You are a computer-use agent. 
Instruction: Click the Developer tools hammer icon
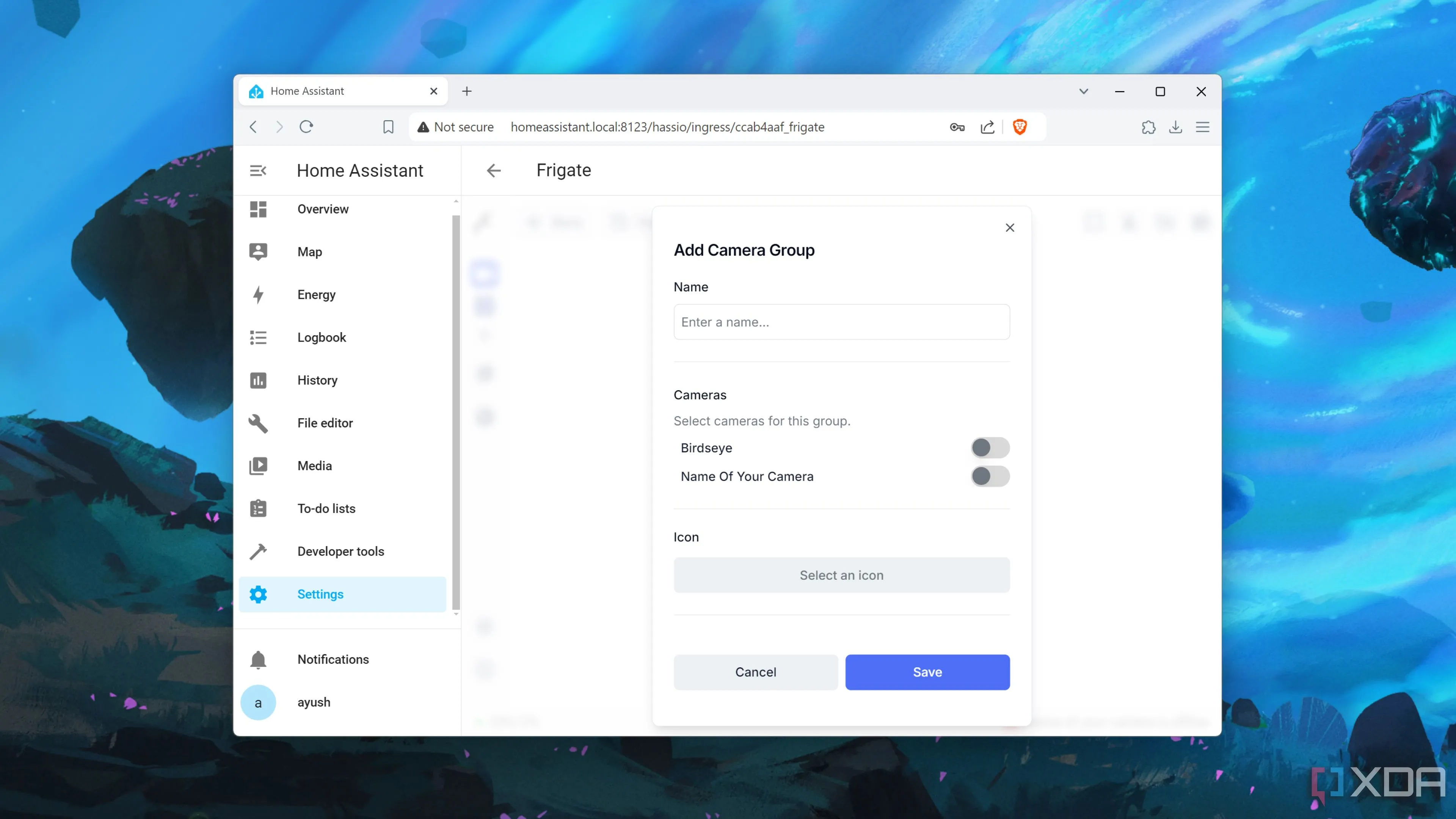point(258,551)
